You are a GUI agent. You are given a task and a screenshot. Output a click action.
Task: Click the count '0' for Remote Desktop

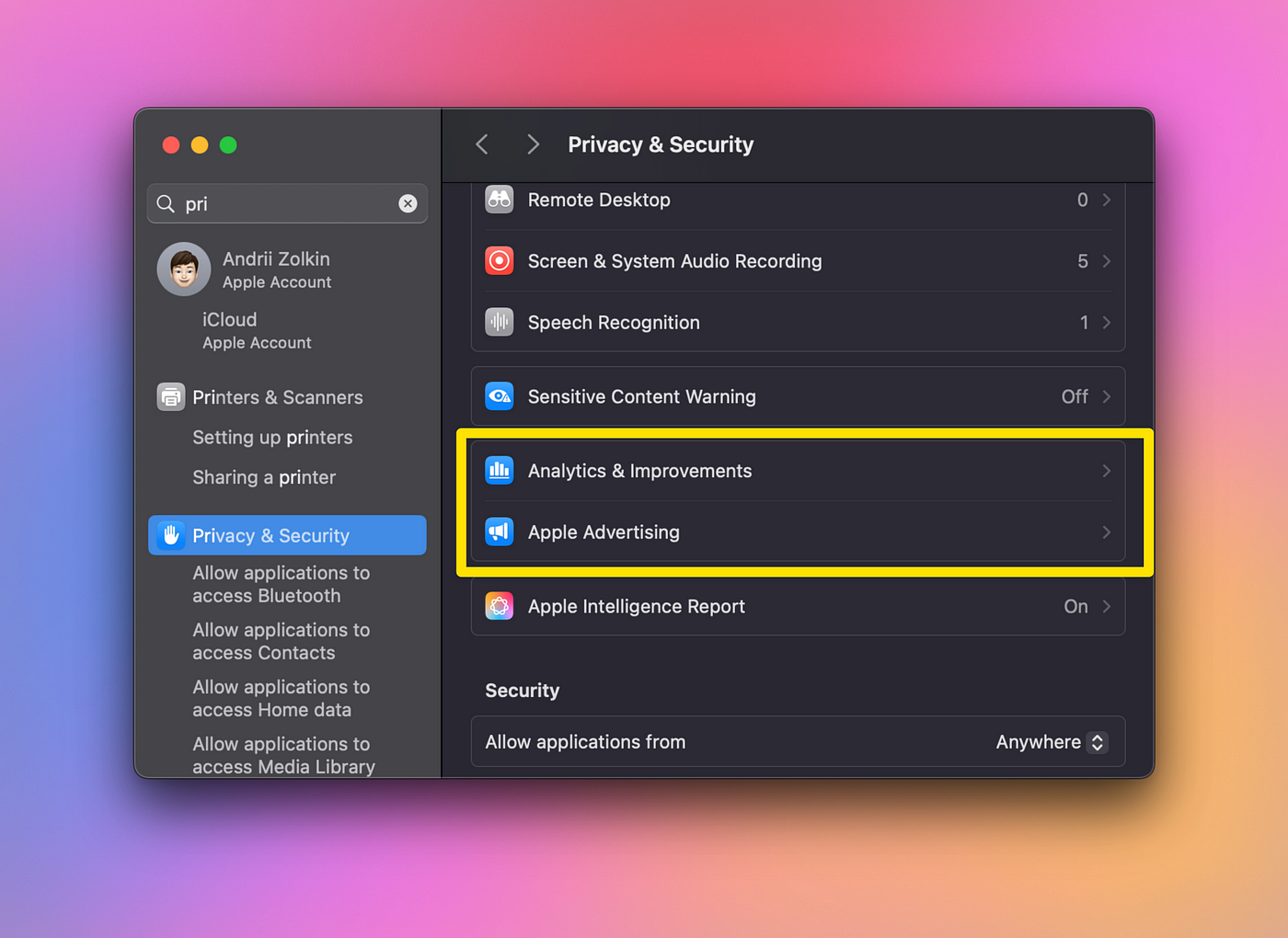coord(1083,200)
